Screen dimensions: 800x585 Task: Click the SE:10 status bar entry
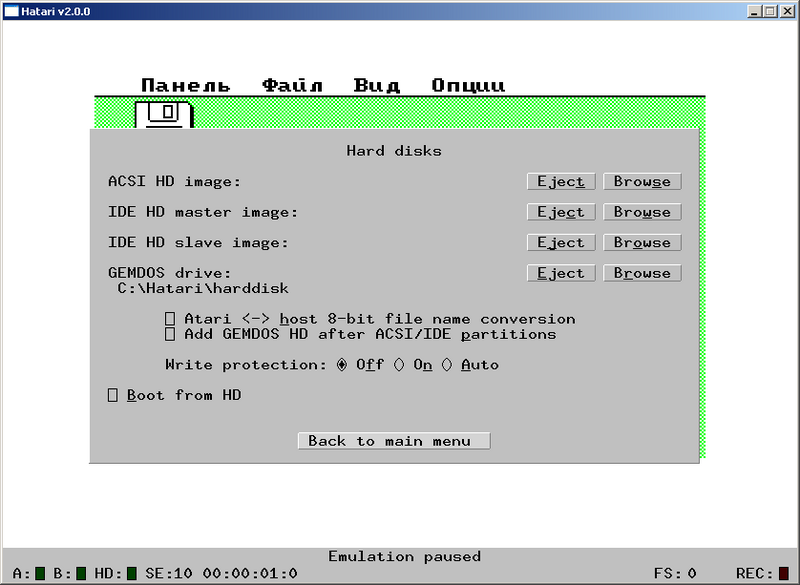click(169, 573)
